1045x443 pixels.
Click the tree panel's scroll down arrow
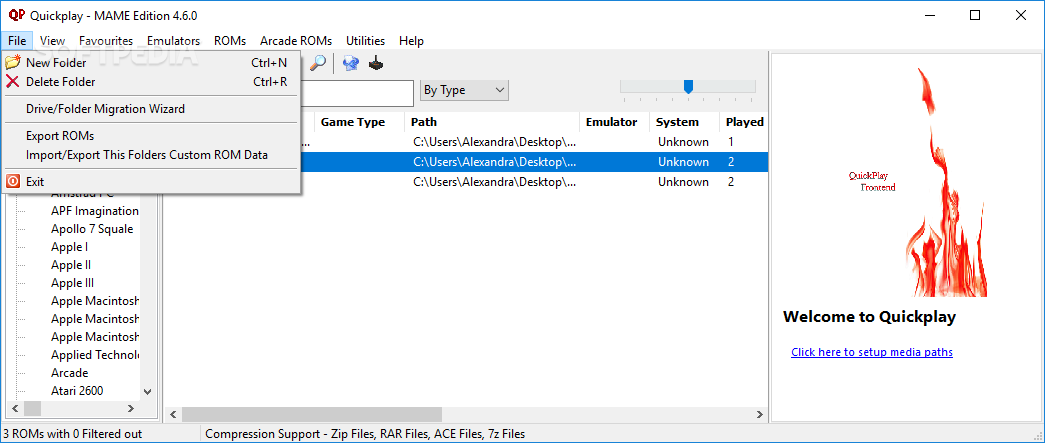[x=147, y=392]
